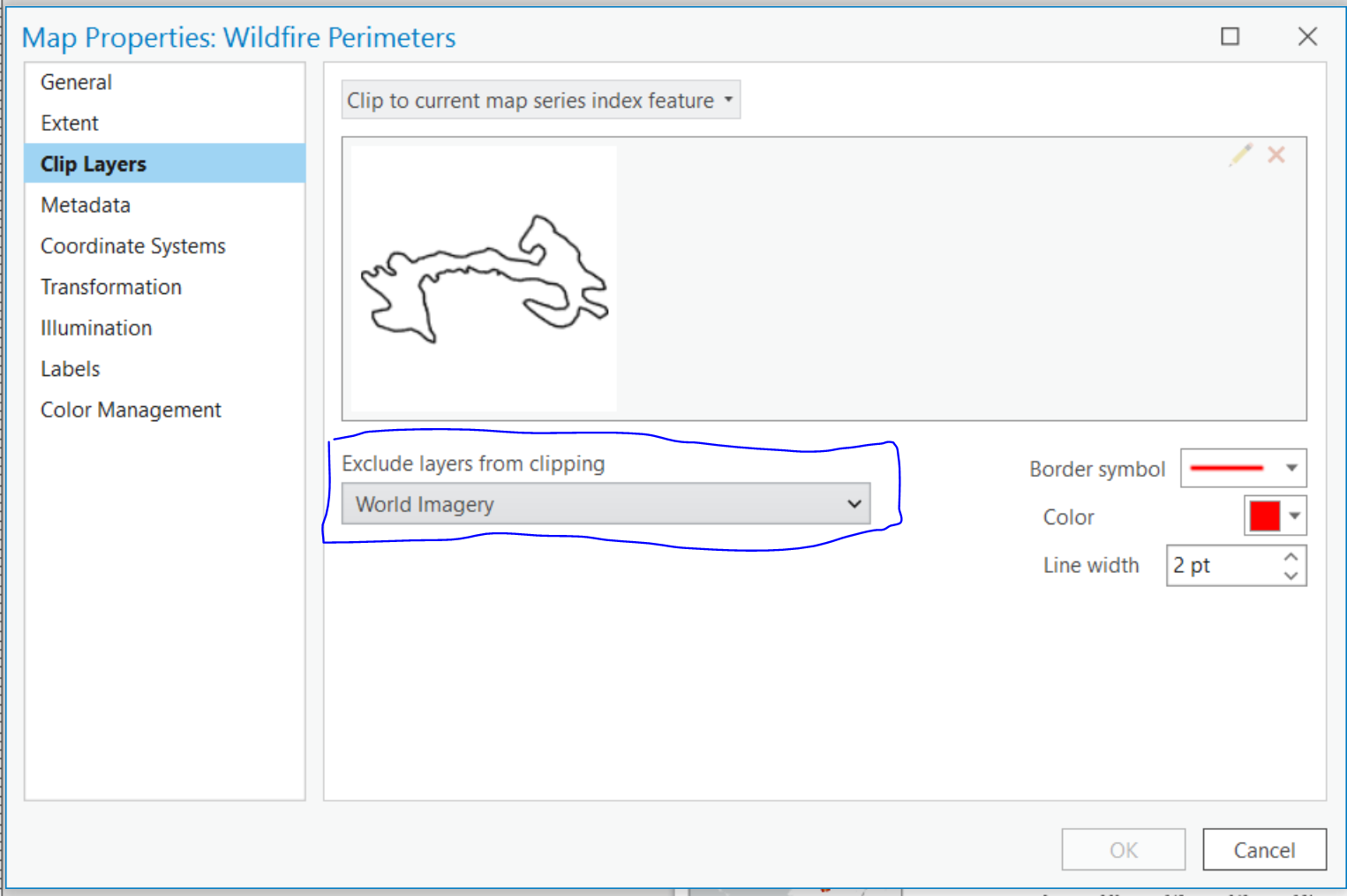
Task: Open the clip options dropdown
Action: (726, 100)
